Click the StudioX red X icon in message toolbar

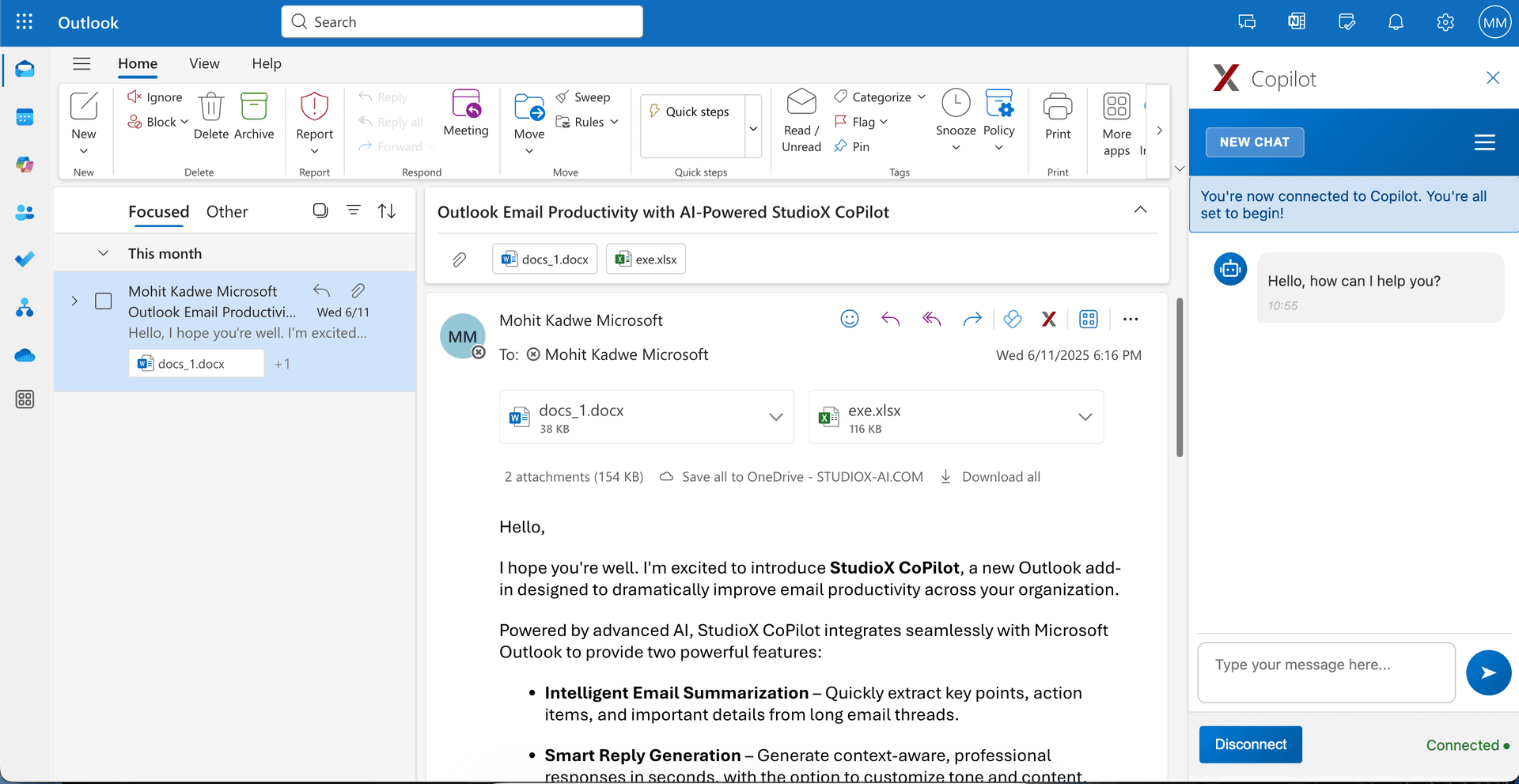(x=1049, y=319)
